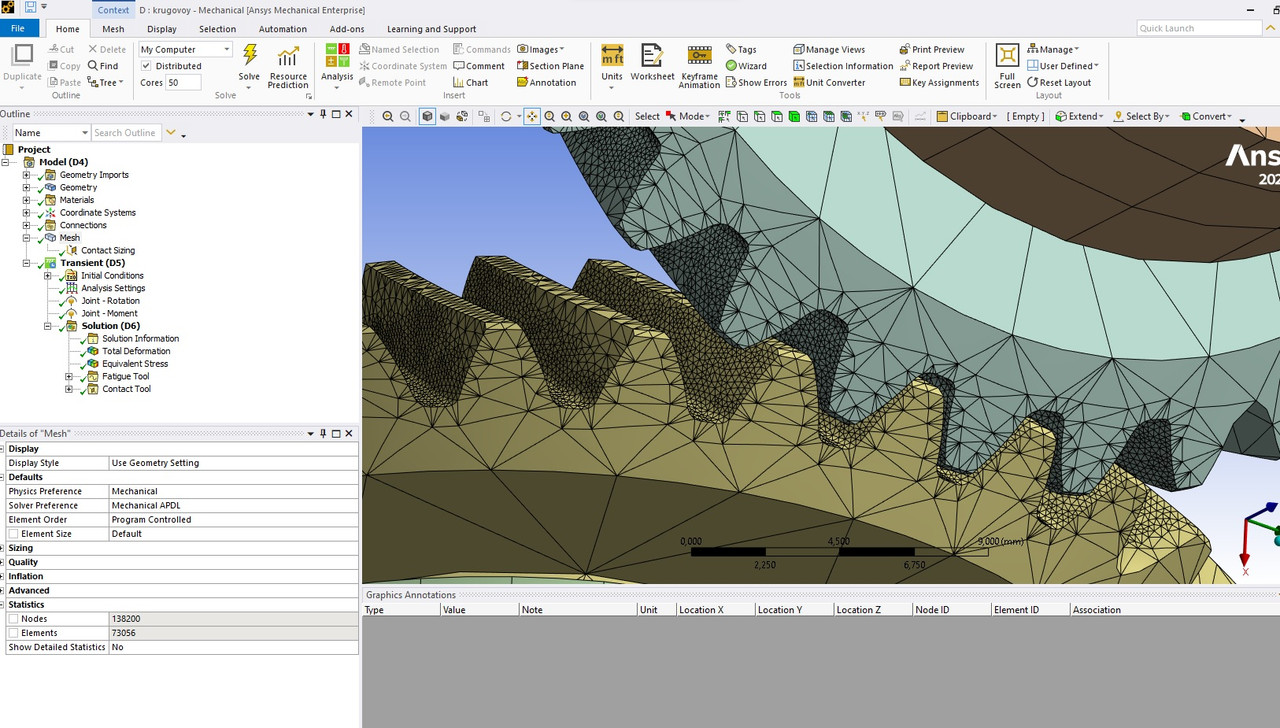
Task: Click the Duplicate icon
Action: click(x=22, y=56)
